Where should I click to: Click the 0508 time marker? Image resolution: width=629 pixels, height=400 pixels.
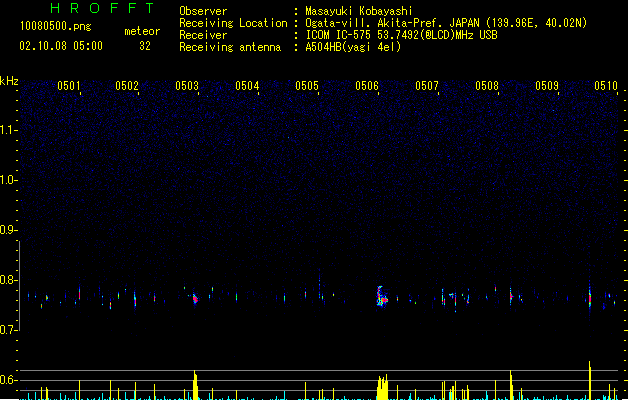487,86
